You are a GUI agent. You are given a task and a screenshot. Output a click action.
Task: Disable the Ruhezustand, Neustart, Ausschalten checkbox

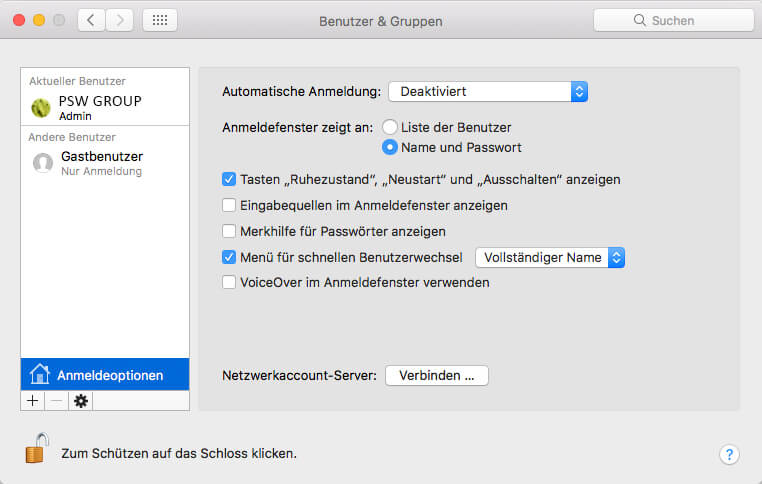pyautogui.click(x=229, y=180)
